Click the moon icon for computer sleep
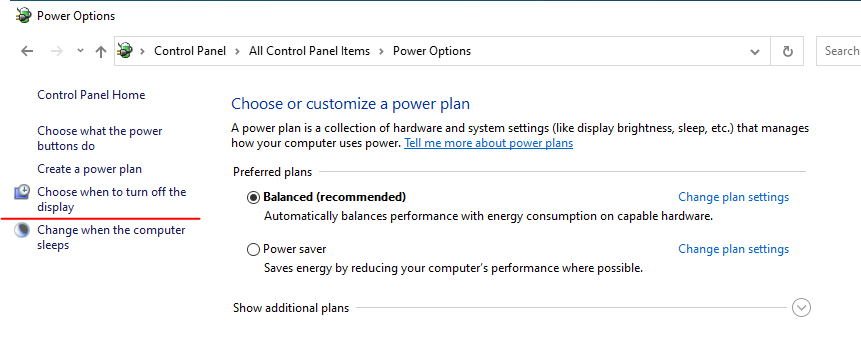 22,230
